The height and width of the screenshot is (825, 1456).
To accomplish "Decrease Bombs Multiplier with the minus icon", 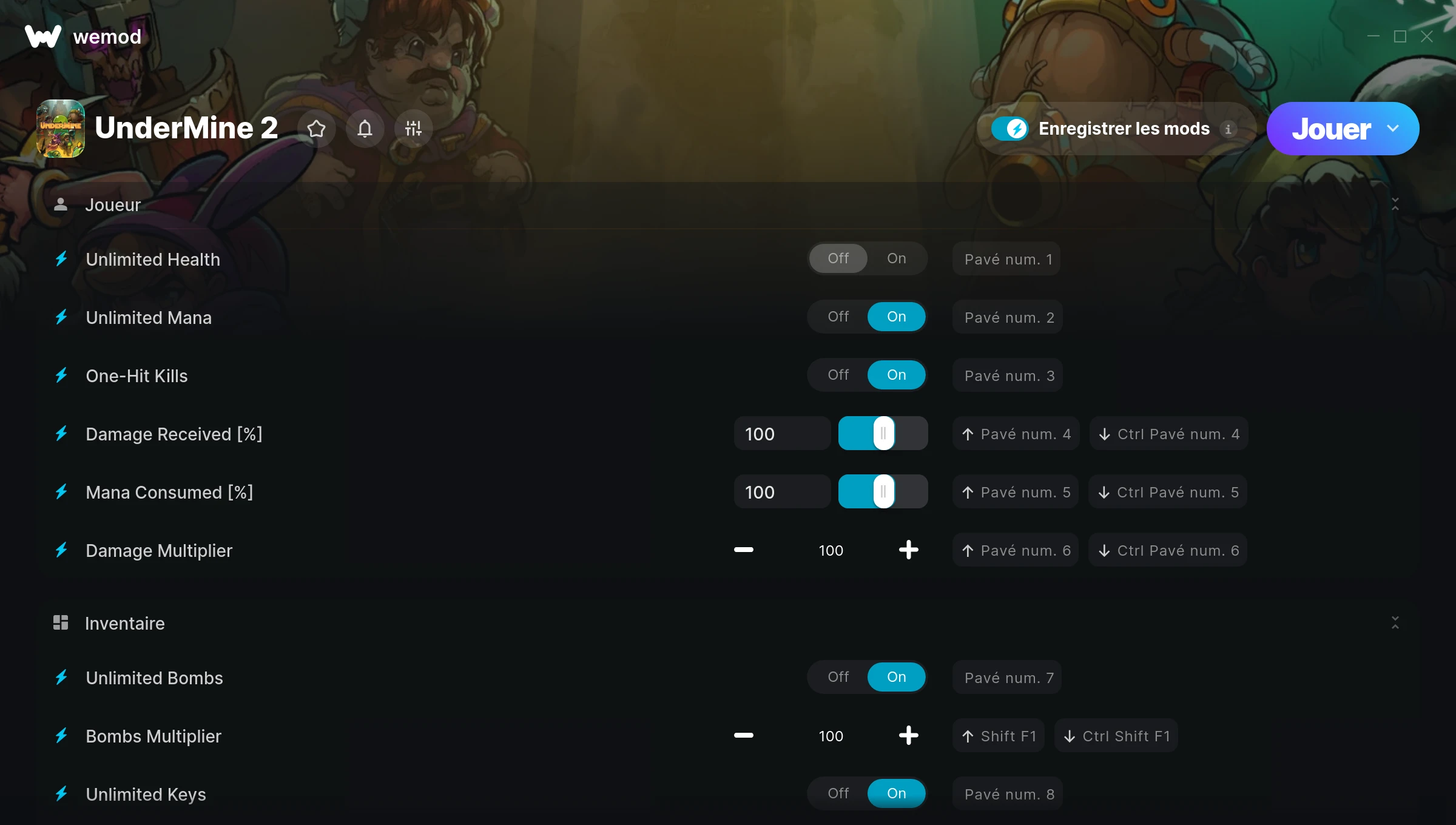I will tap(743, 736).
